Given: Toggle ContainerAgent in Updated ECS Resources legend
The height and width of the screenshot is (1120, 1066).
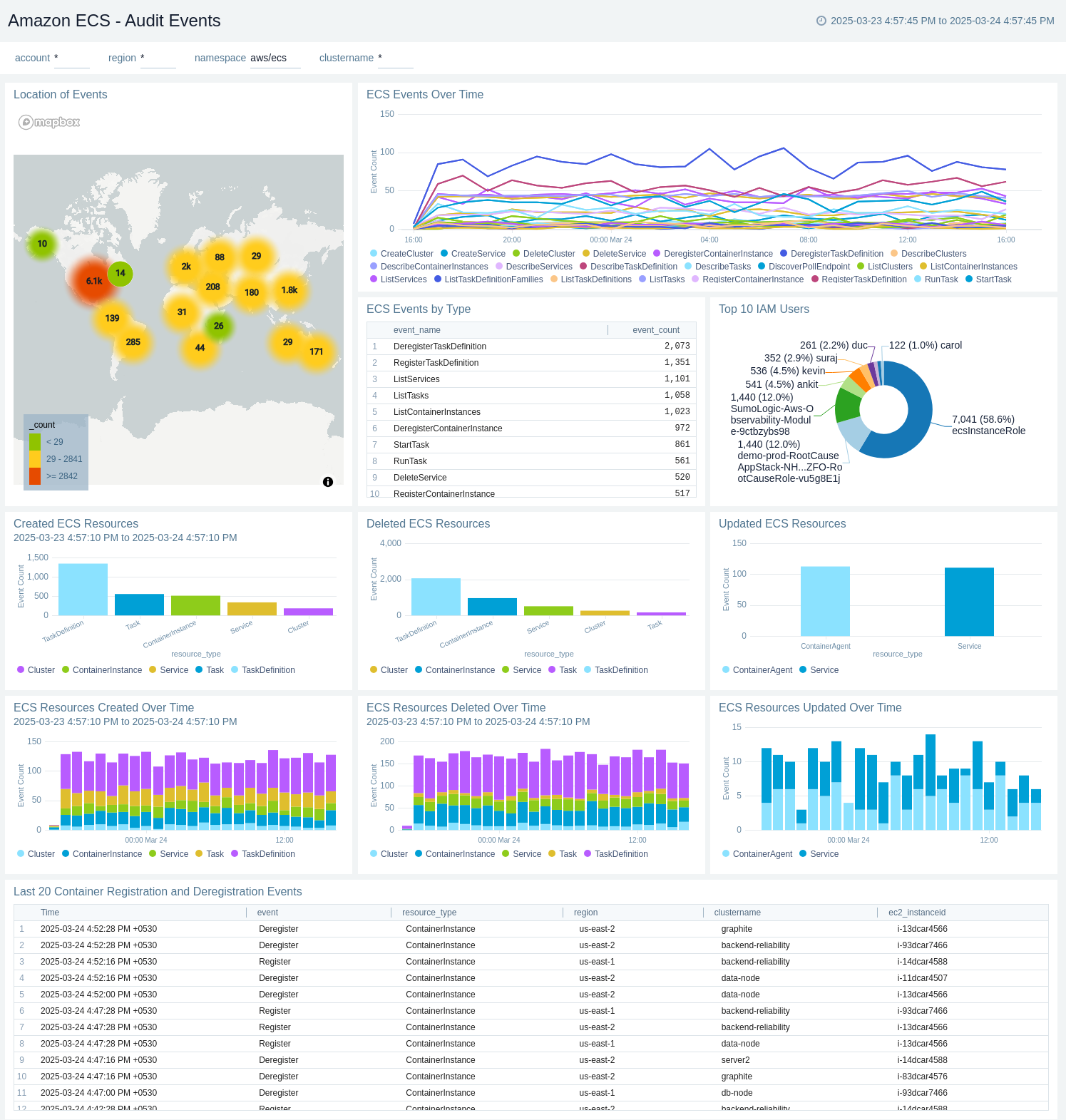Looking at the screenshot, I should coord(757,670).
